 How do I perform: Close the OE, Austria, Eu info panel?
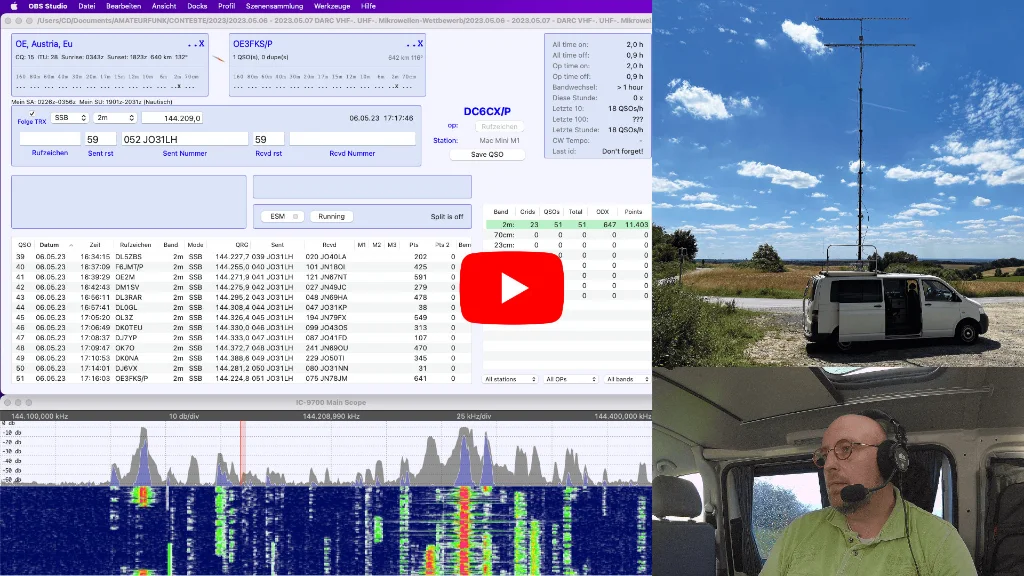[x=201, y=44]
